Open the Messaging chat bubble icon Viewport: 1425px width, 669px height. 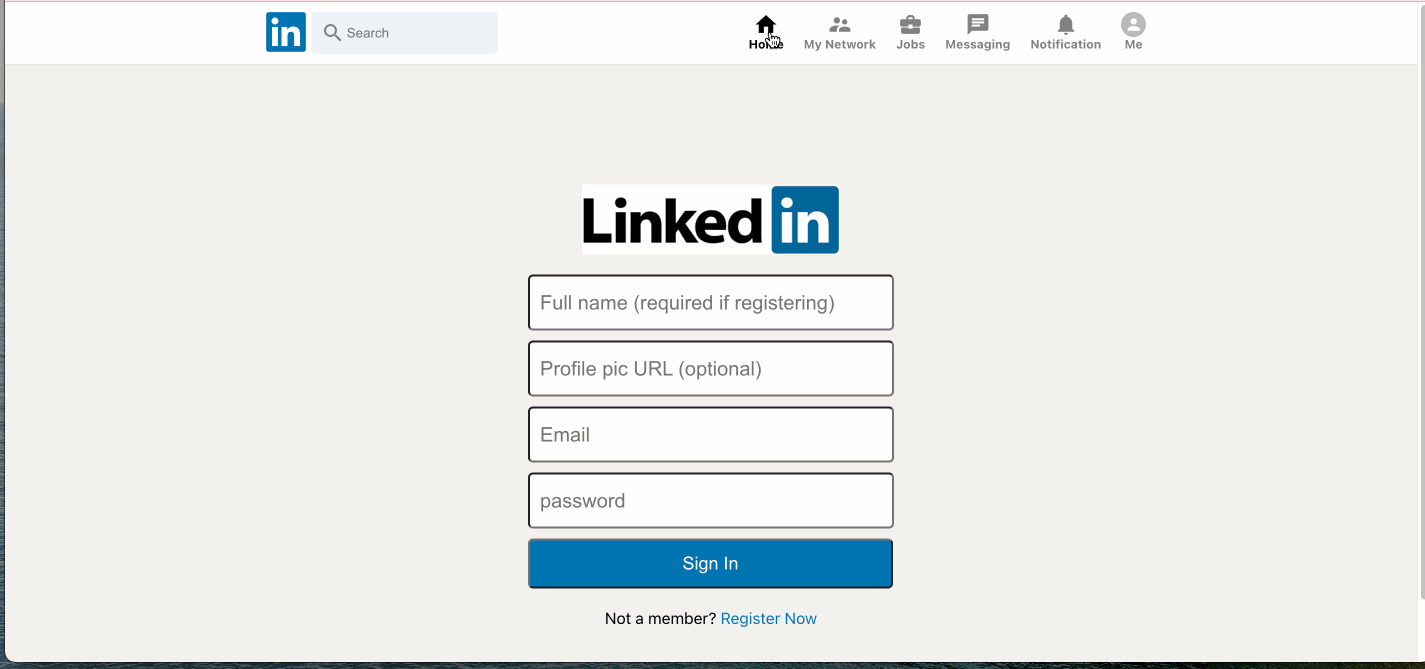(978, 24)
